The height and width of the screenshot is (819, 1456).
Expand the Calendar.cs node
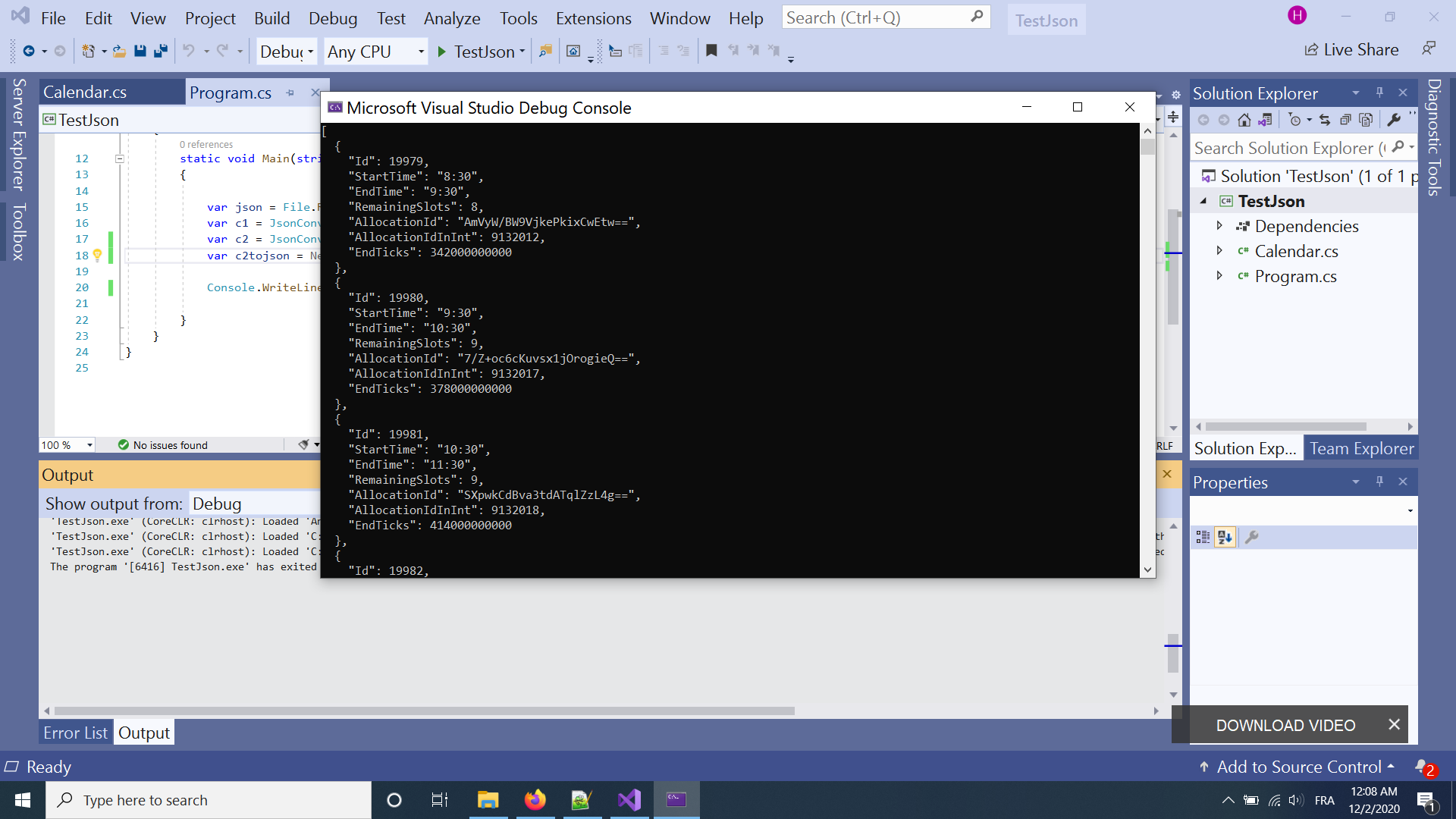(x=1219, y=251)
